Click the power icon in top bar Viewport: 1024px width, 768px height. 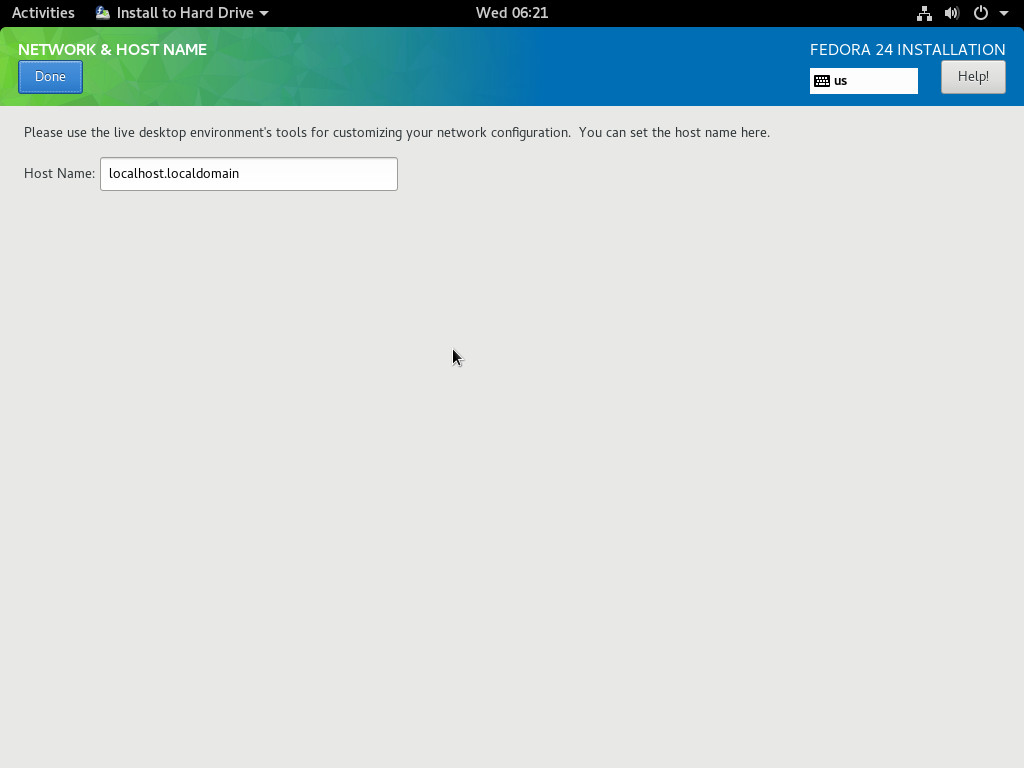point(980,13)
